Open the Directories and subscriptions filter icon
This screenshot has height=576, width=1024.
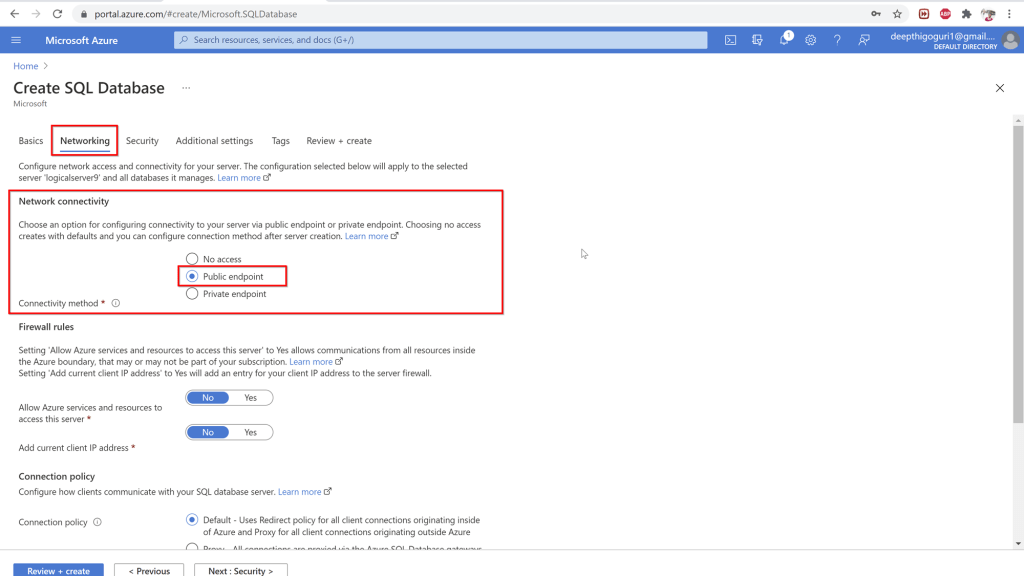pyautogui.click(x=757, y=40)
